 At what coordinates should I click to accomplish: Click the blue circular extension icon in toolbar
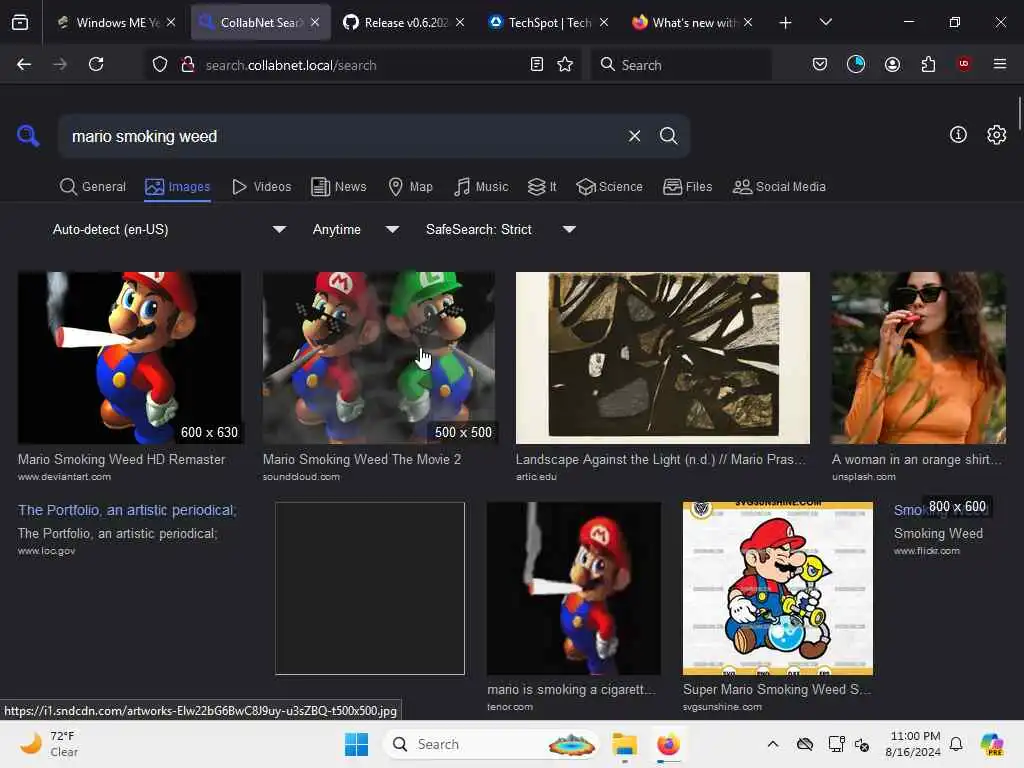(856, 64)
